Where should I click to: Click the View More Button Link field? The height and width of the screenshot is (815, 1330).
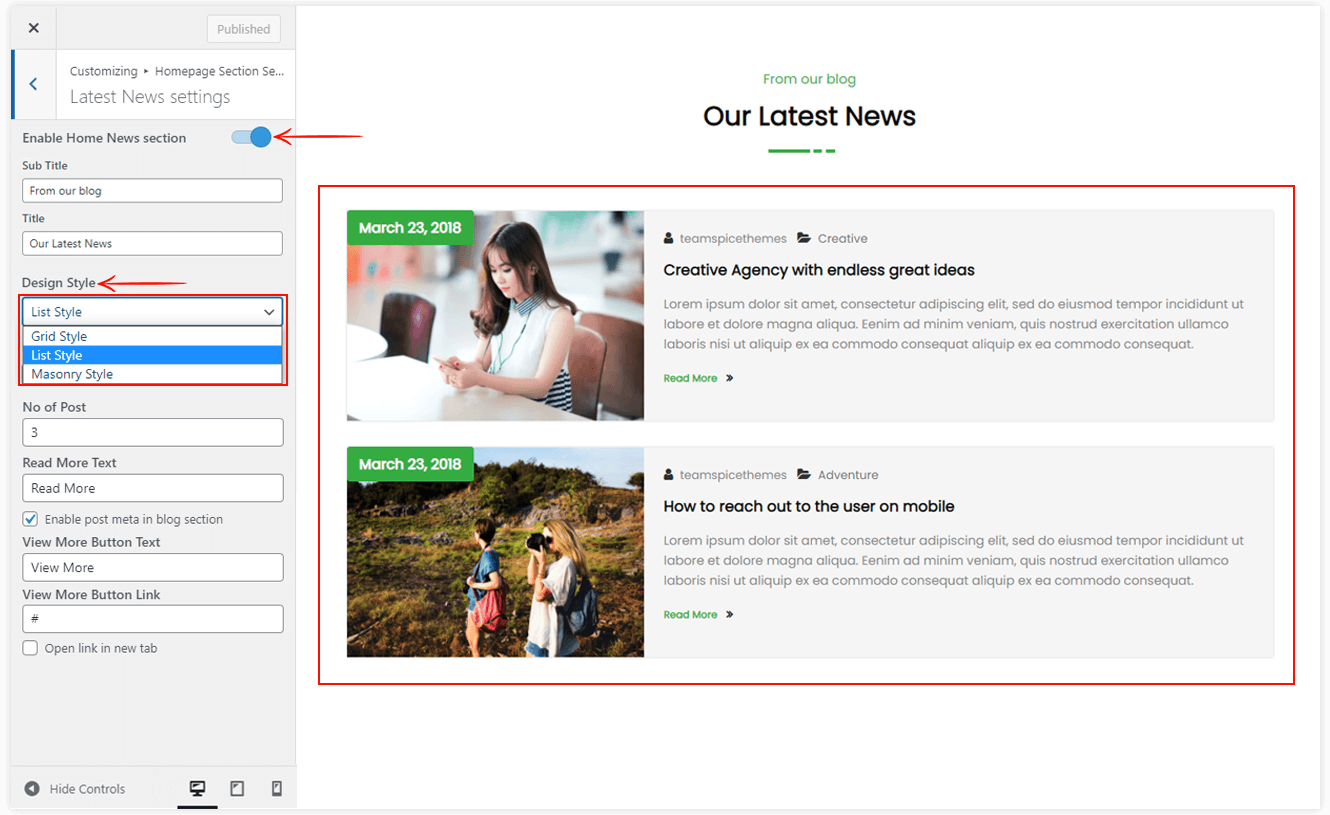click(x=153, y=619)
